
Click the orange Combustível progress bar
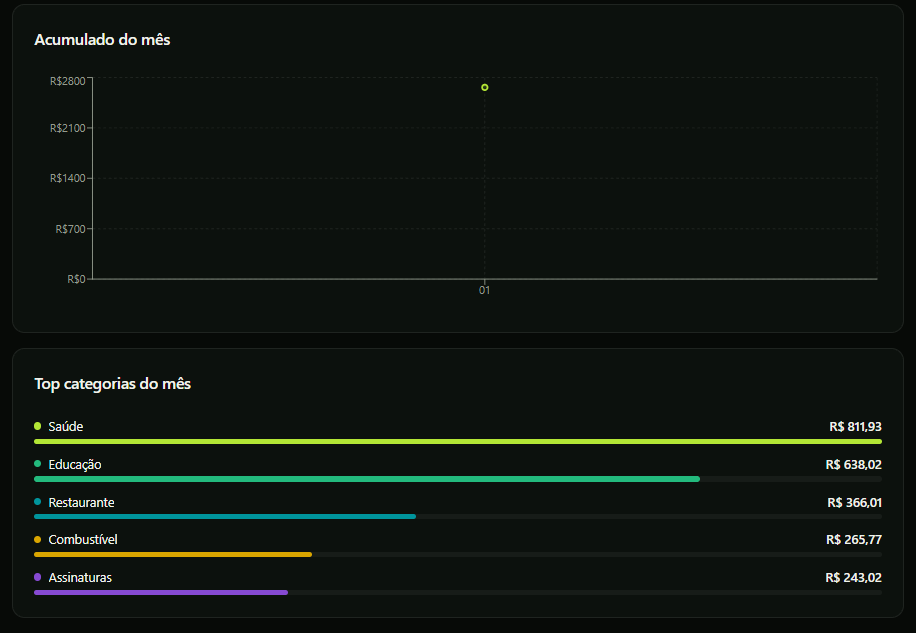coord(173,554)
